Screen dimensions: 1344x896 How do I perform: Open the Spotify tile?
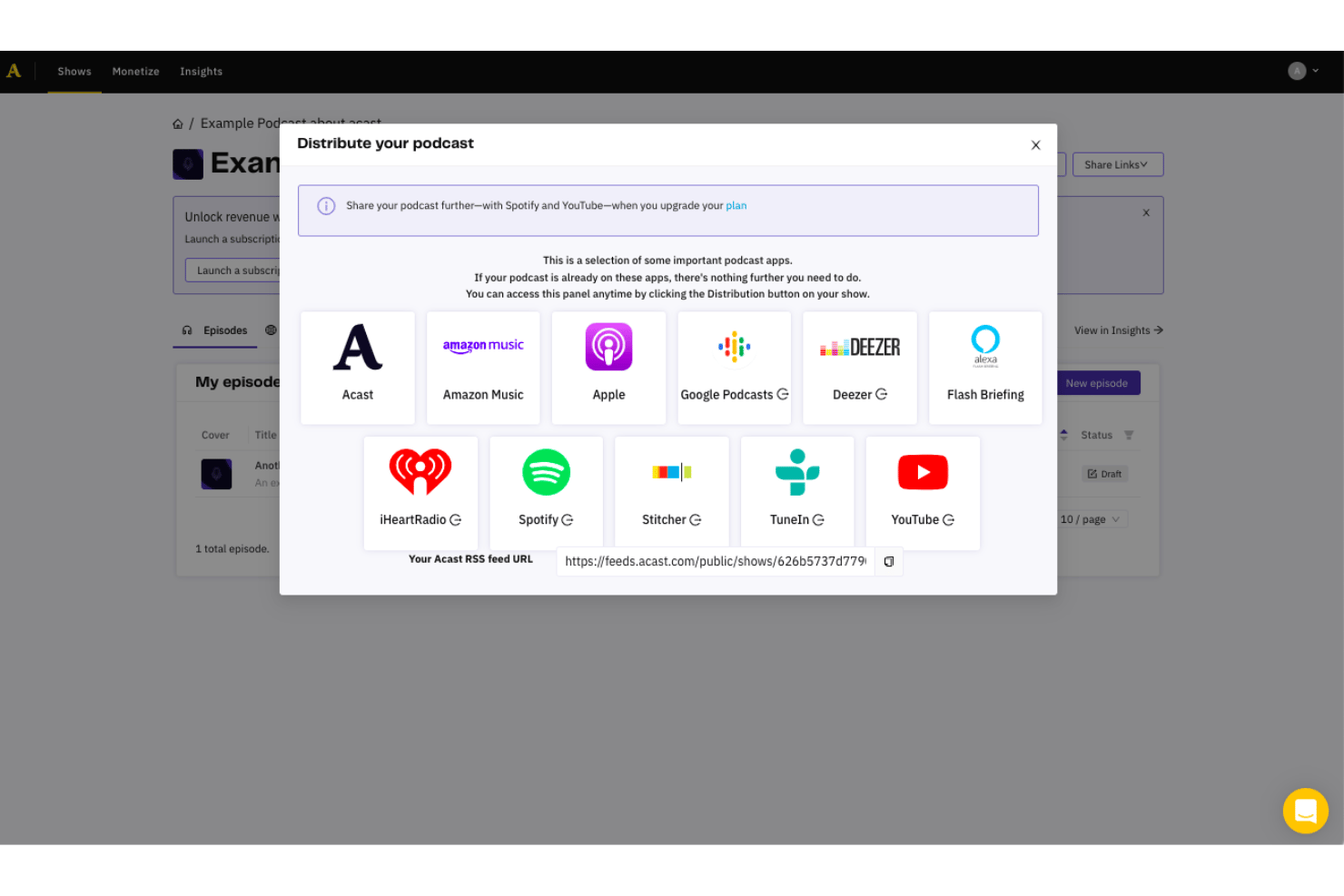(546, 493)
